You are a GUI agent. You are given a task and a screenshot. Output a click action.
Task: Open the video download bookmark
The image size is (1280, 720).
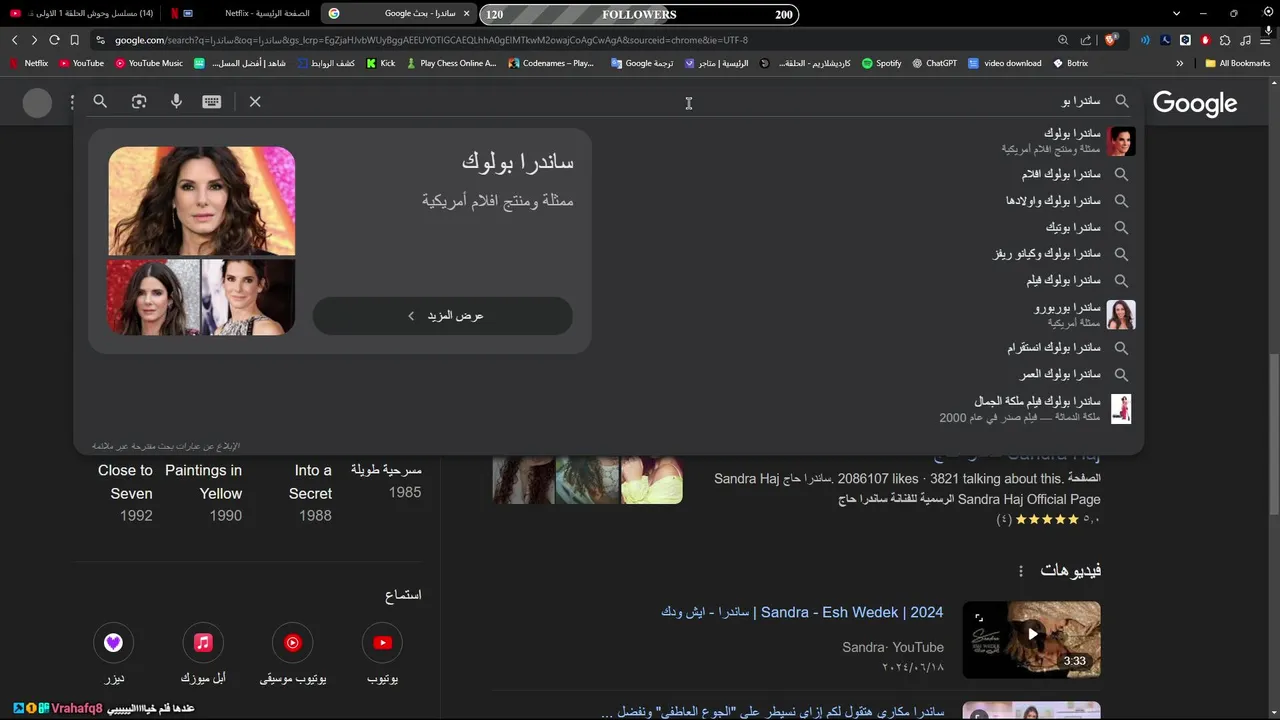[1004, 63]
